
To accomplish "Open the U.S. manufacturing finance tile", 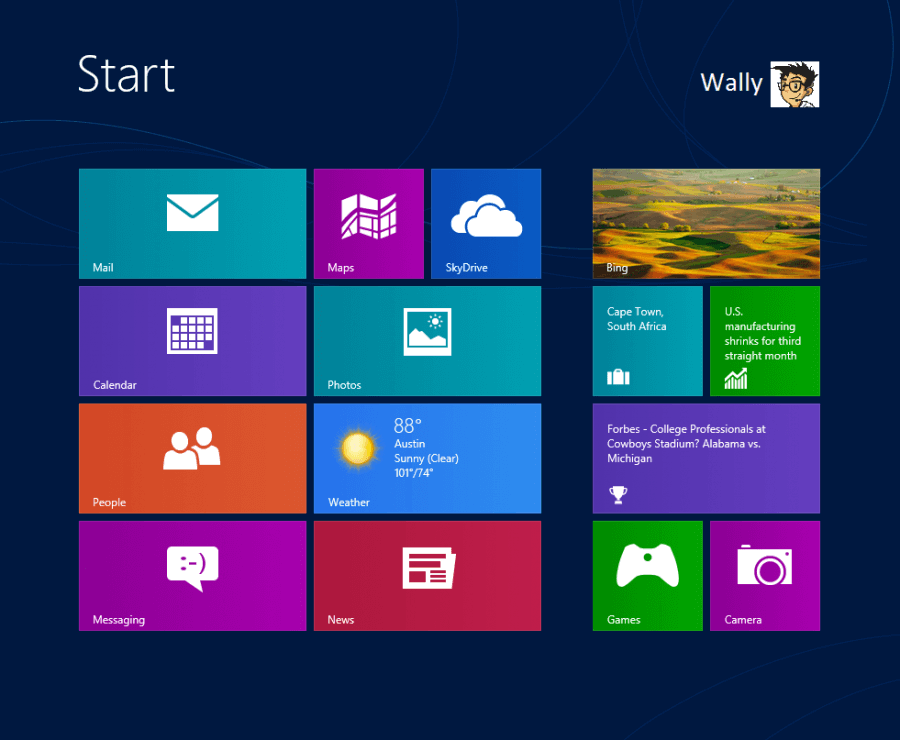I will click(x=765, y=341).
